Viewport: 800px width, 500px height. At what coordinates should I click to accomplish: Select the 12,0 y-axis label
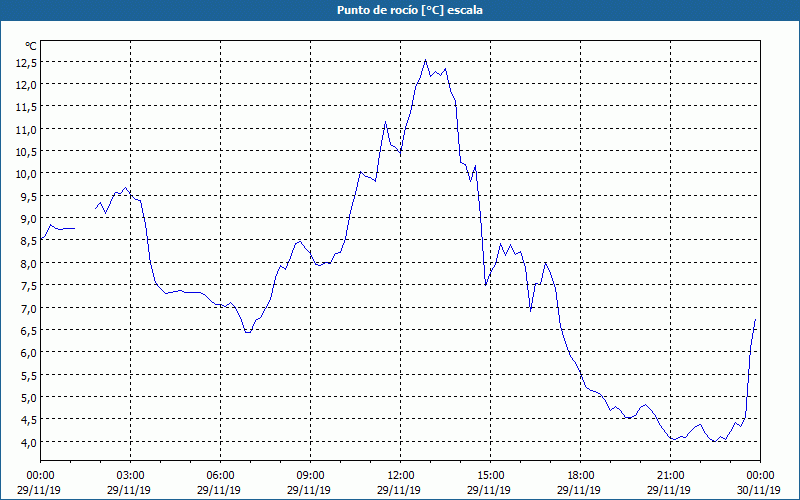tap(27, 85)
